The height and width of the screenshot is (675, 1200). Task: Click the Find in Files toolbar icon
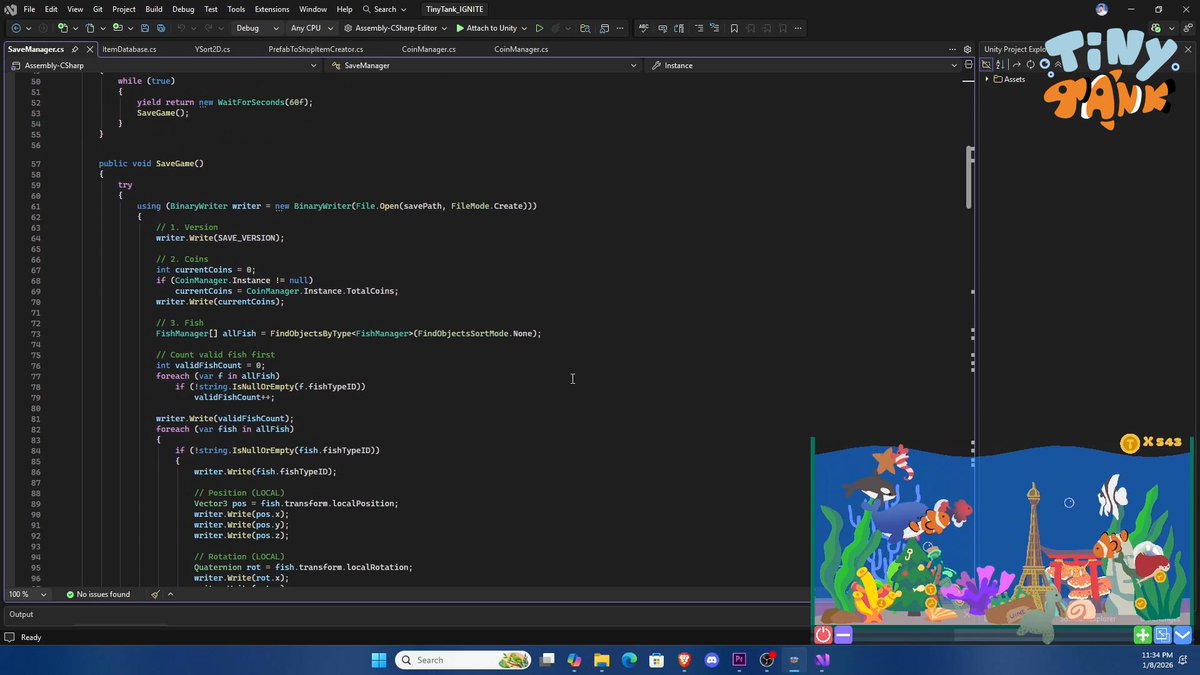click(x=585, y=28)
